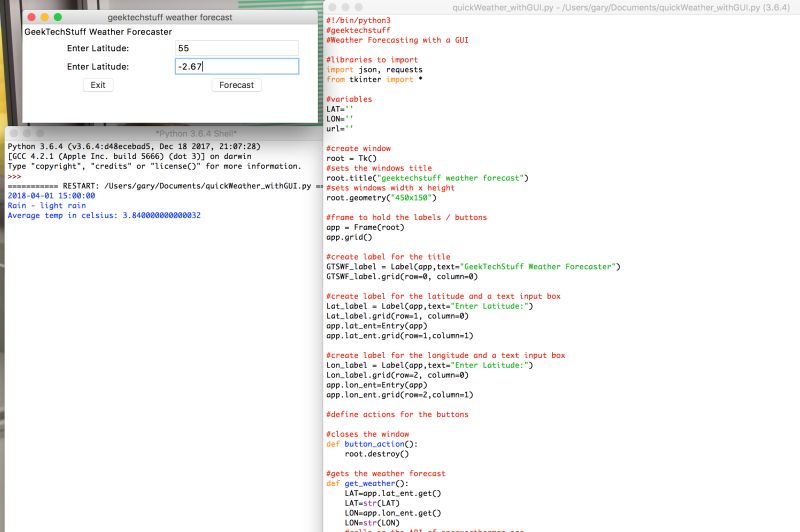This screenshot has height=532, width=800.
Task: Click the root.geometry("450x150") line
Action: tap(381, 198)
